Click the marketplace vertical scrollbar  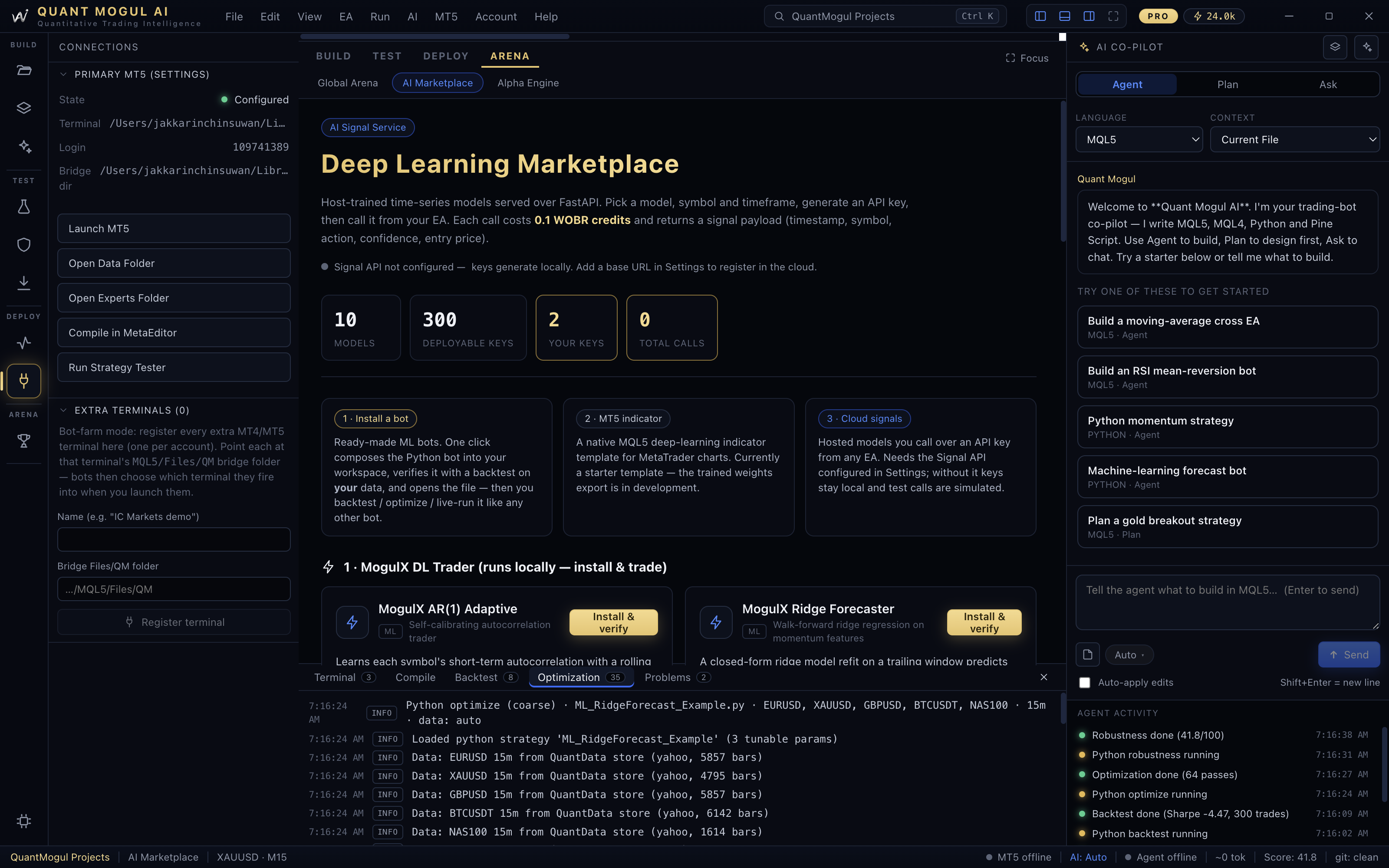pos(1063,172)
